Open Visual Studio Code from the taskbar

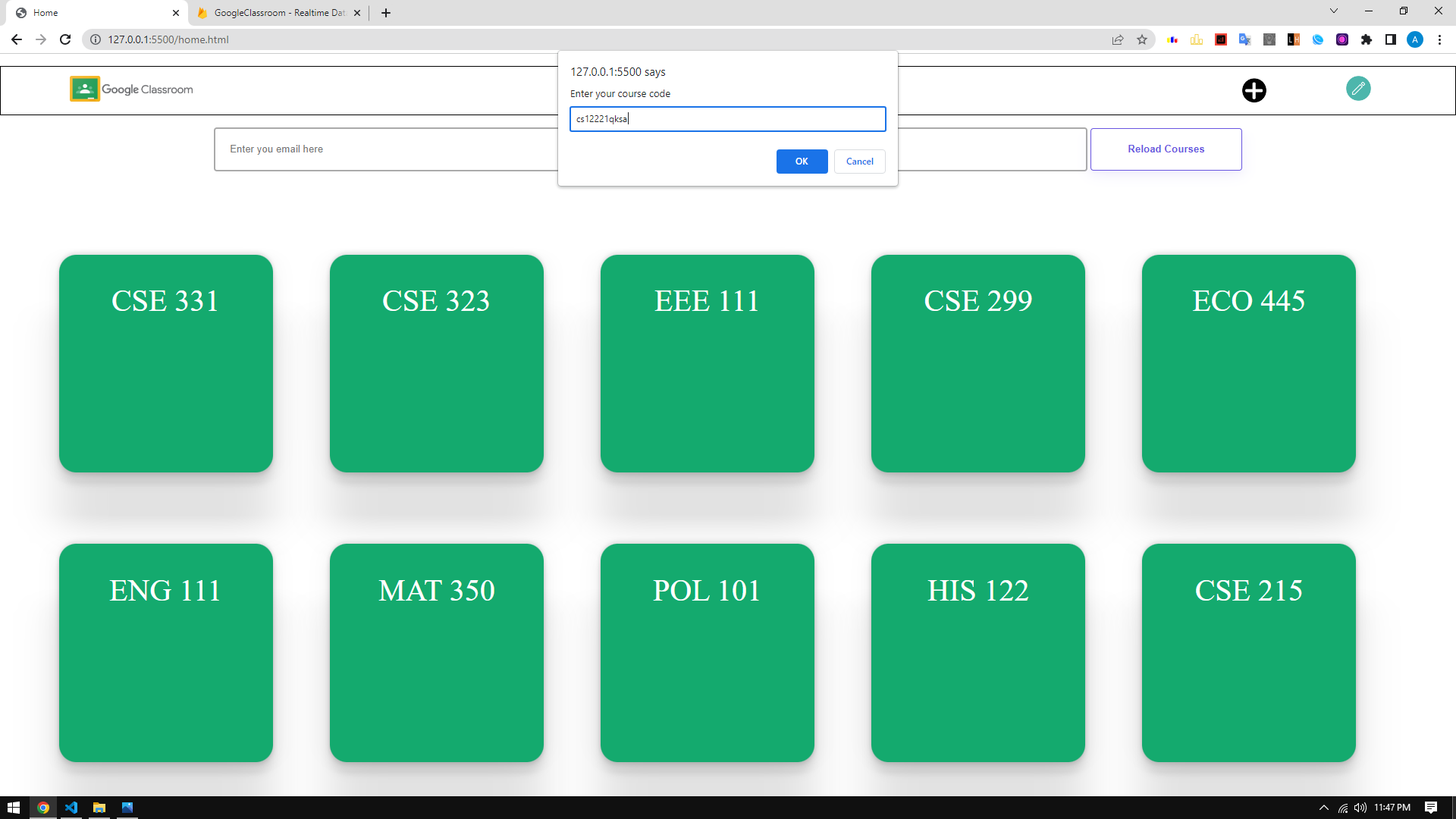pyautogui.click(x=71, y=807)
